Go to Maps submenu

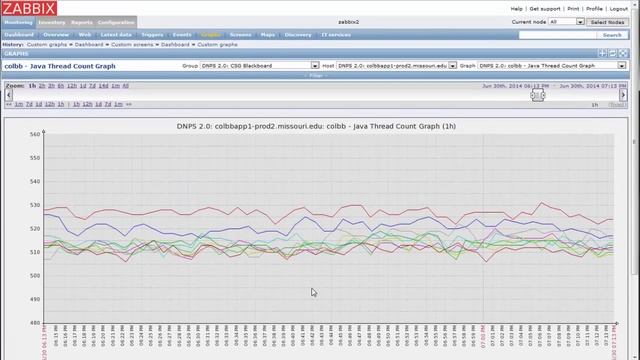268,35
